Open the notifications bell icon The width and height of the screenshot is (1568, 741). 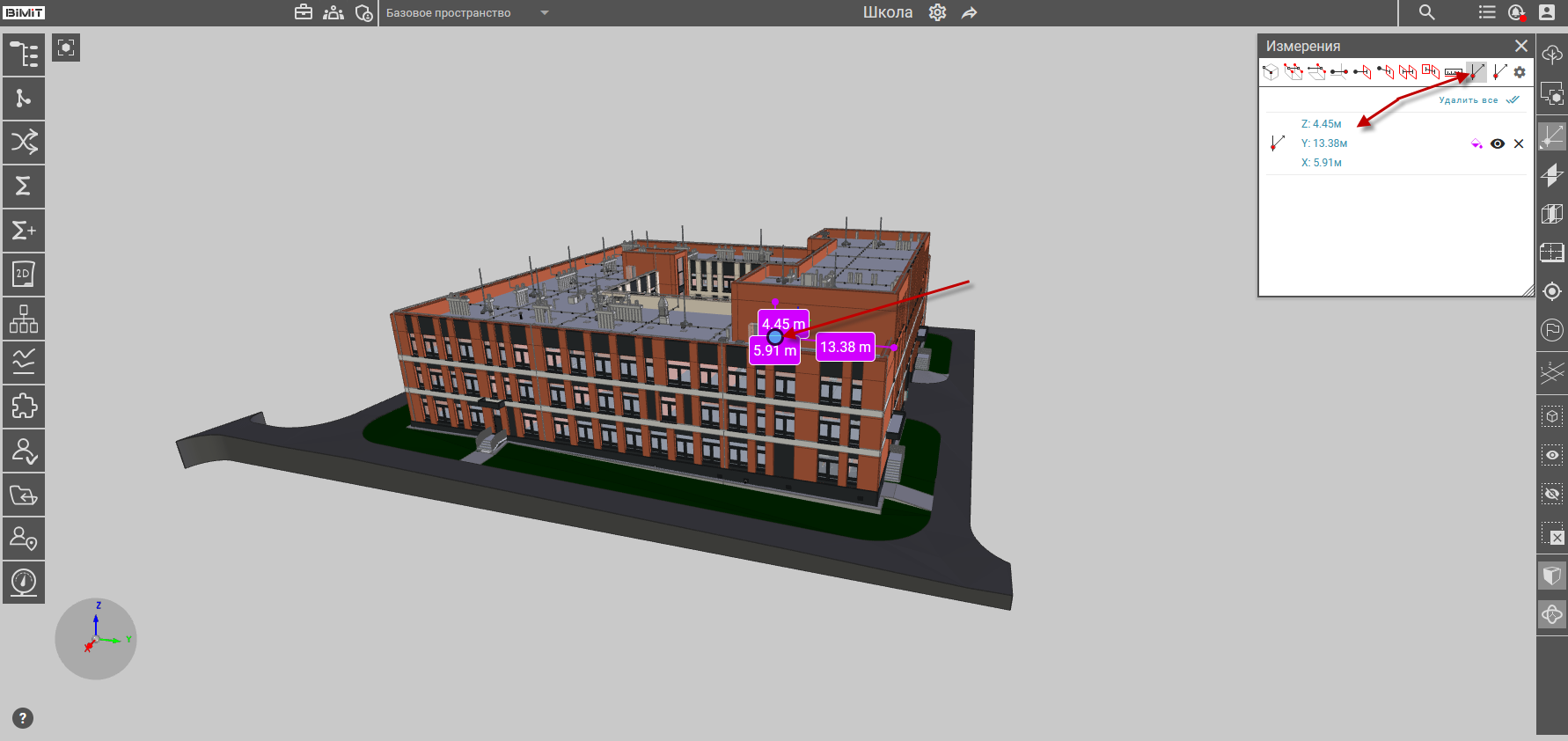(1515, 12)
